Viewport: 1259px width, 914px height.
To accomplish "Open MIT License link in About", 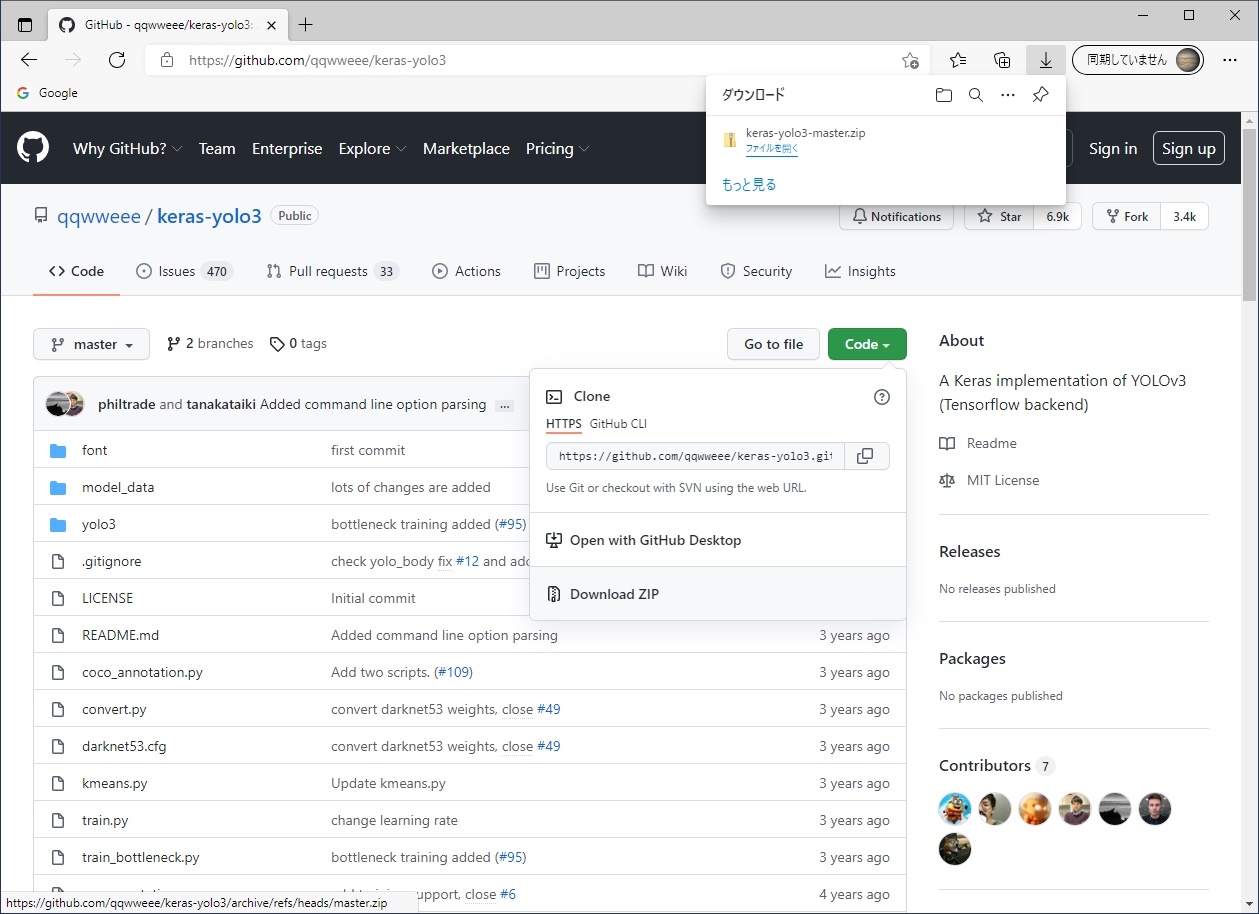I will point(990,480).
